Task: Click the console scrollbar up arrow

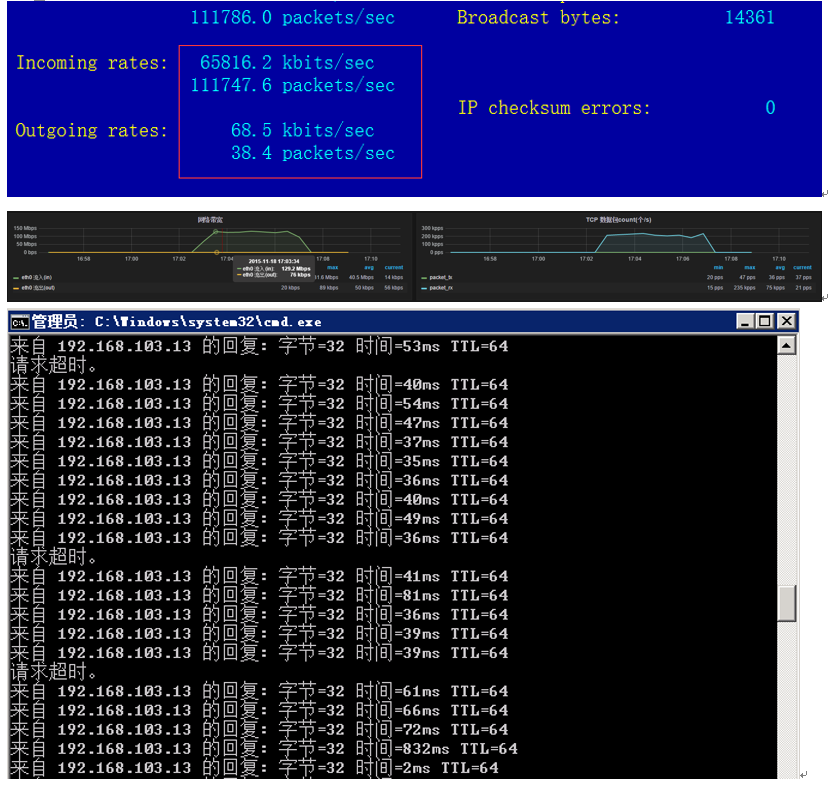Action: (x=787, y=346)
